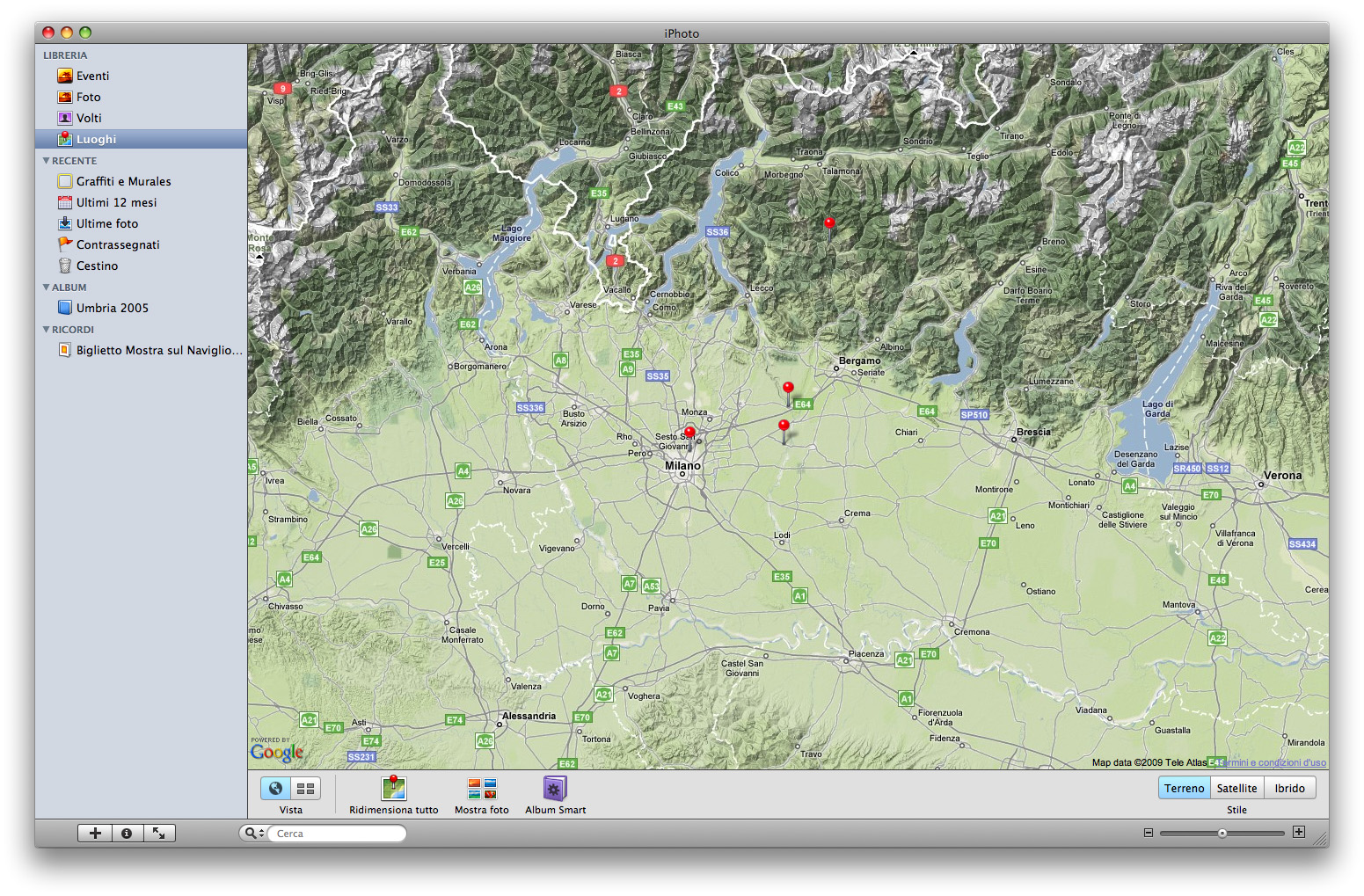Select Ultimi 12 mesi calendar icon
Screen dimensions: 1364x896
tap(65, 202)
